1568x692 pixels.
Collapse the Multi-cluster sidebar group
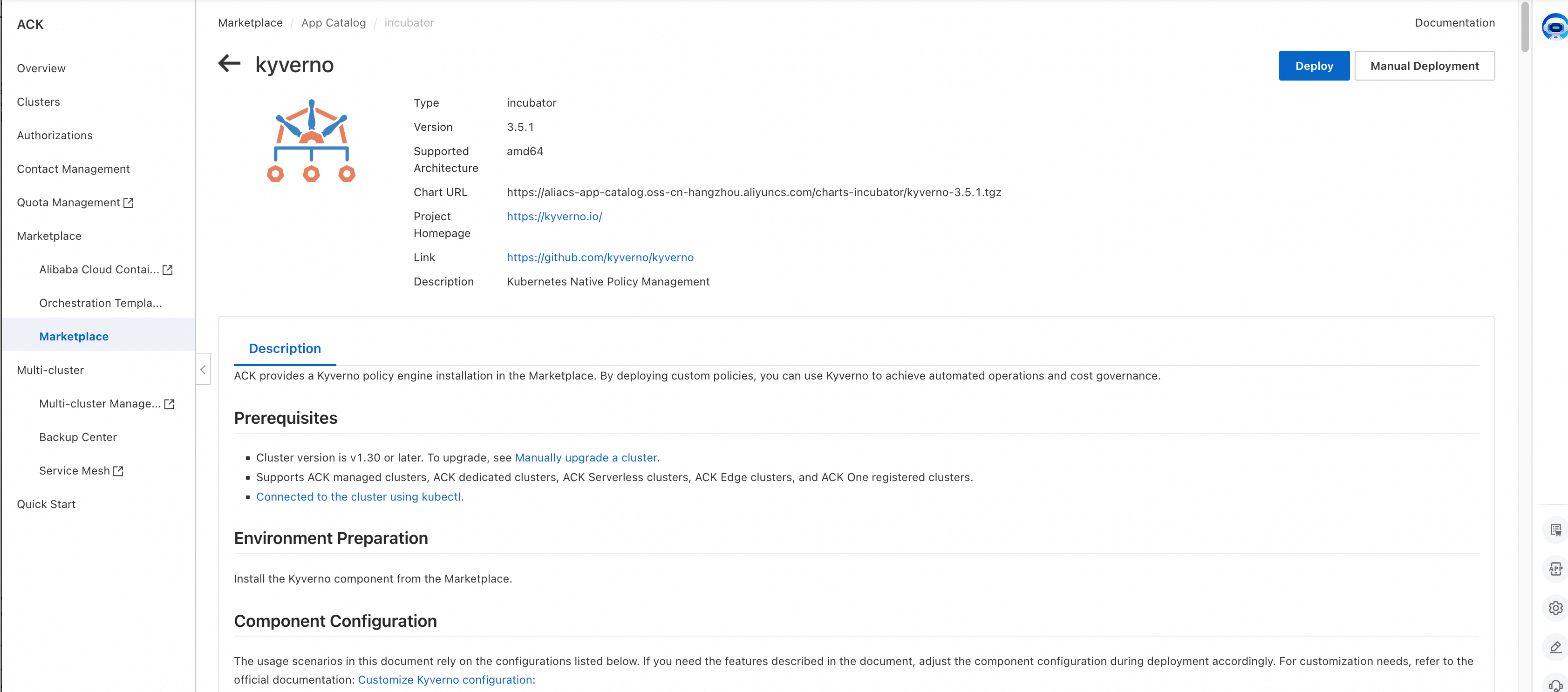point(50,370)
